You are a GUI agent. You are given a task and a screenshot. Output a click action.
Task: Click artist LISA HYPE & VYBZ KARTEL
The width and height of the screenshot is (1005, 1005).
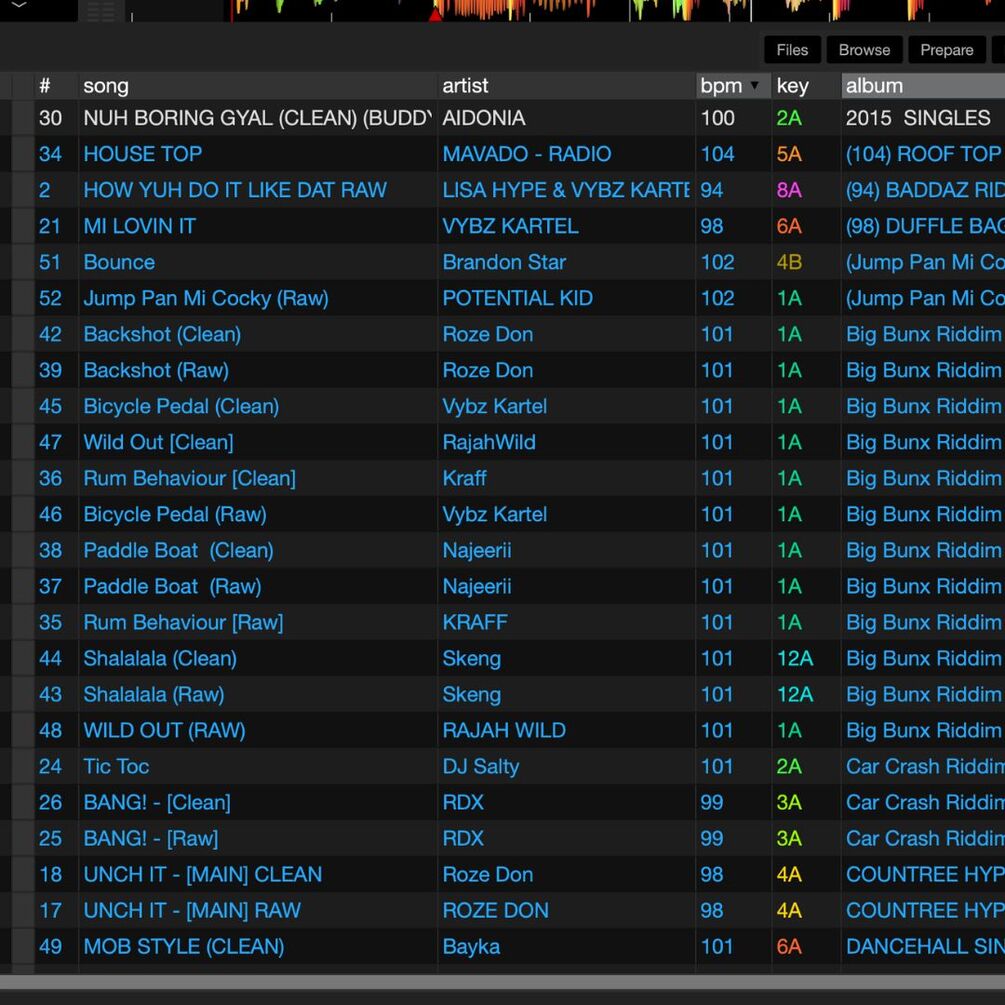(566, 190)
